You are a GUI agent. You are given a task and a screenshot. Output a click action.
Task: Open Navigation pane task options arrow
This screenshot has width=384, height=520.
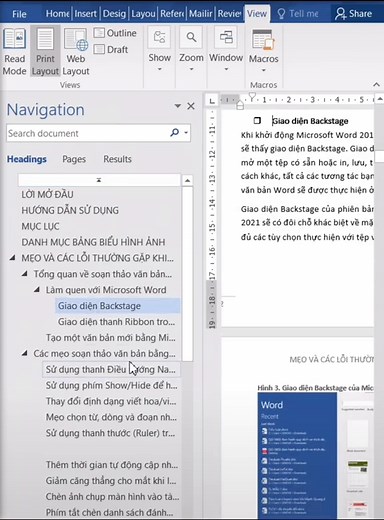tap(178, 106)
